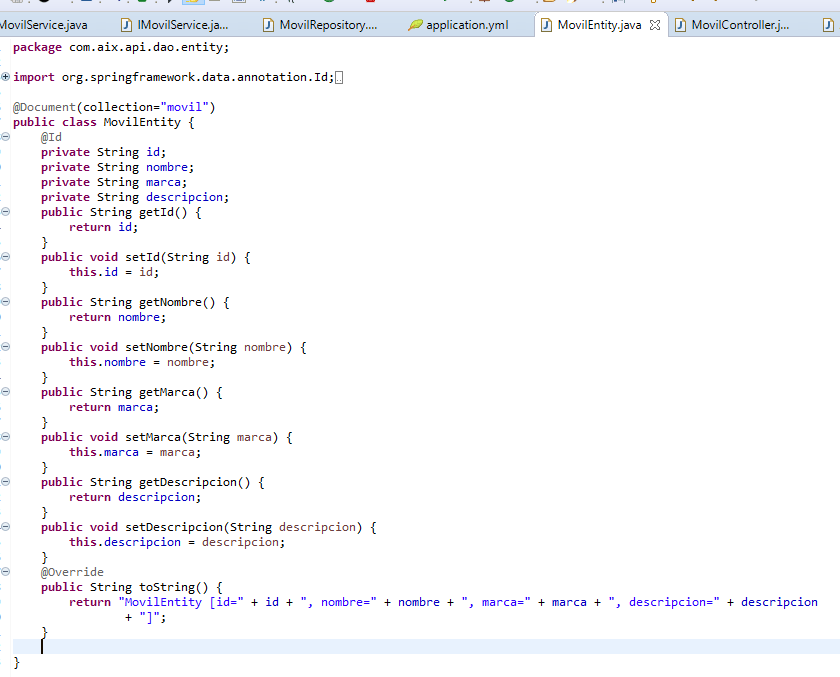Click the Java file icon on MovilController tab
The image size is (840, 677).
[680, 25]
